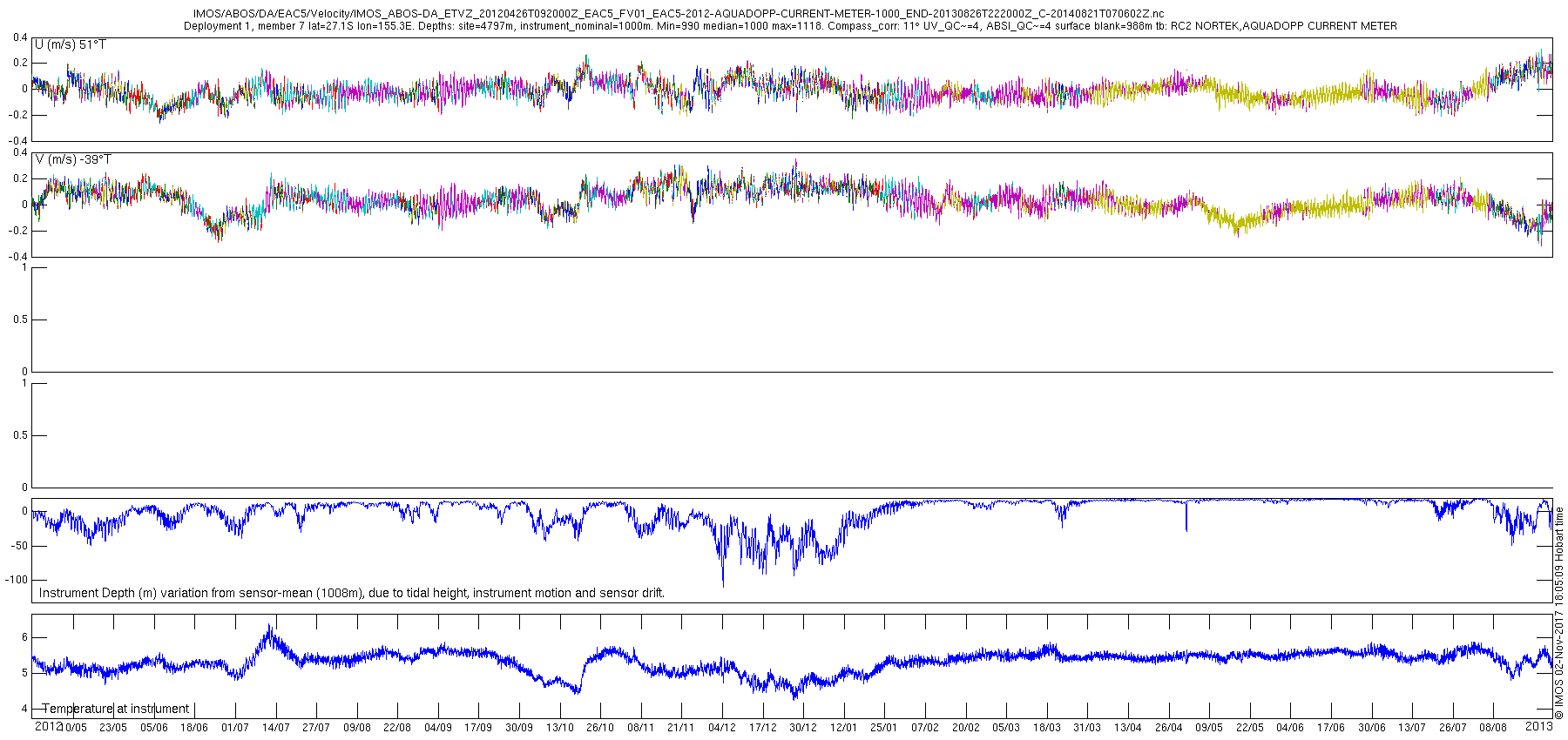
Task: Click the 'Temperature at instrument' label
Action: coord(115,709)
